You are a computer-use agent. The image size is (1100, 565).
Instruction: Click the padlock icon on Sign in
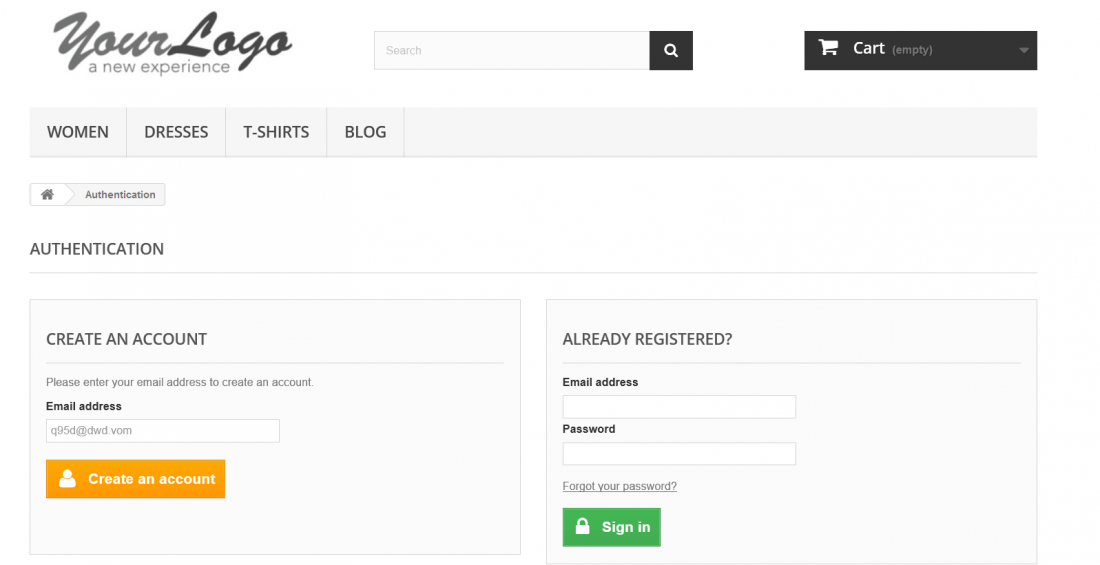[x=582, y=526]
